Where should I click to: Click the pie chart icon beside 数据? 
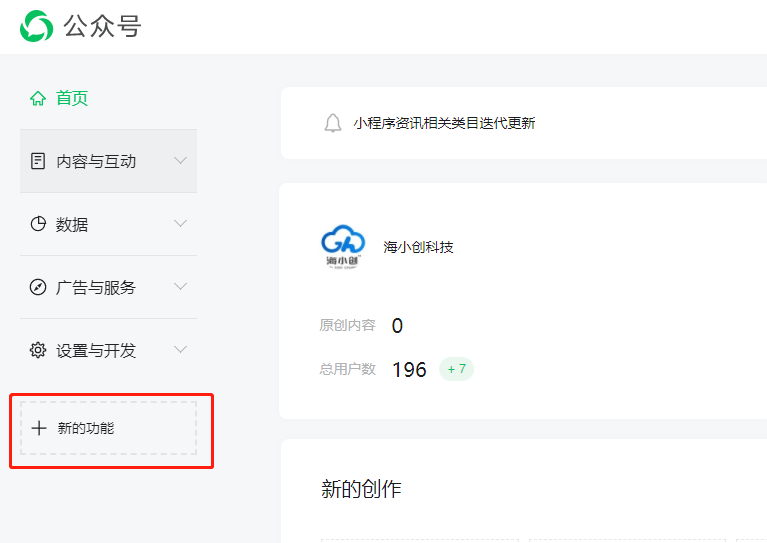point(38,224)
